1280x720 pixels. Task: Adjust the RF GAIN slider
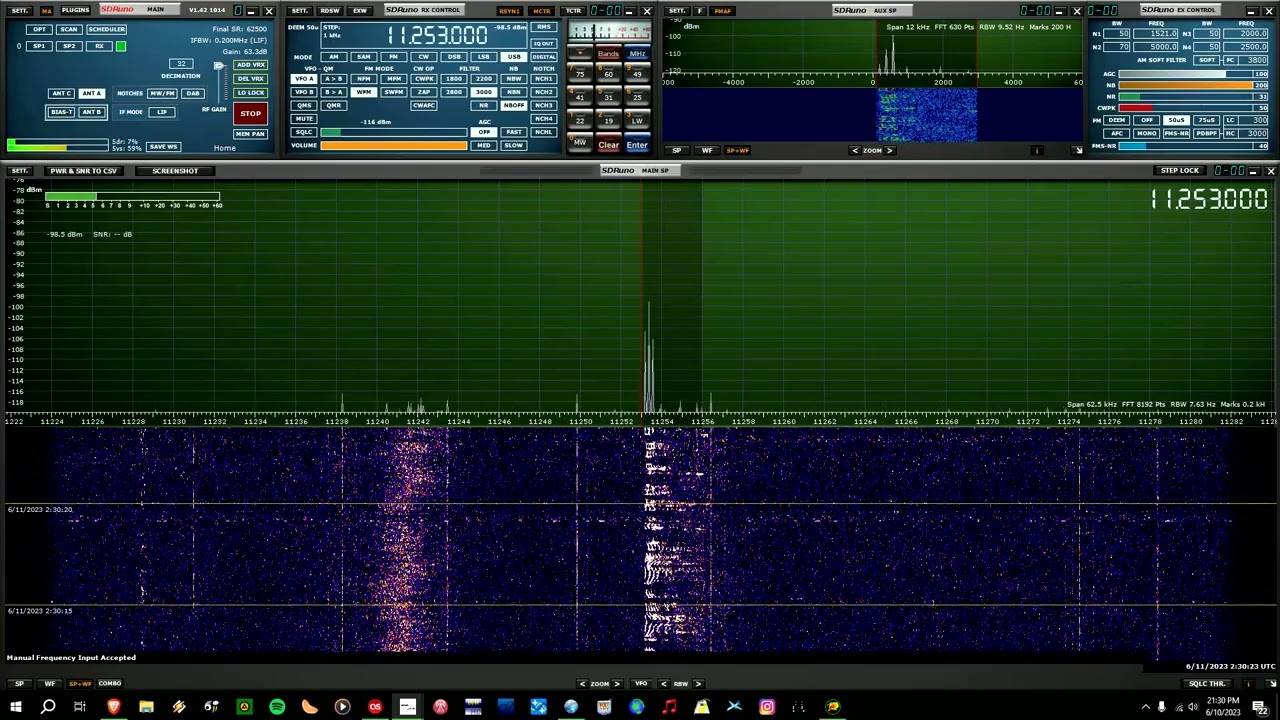click(x=218, y=85)
